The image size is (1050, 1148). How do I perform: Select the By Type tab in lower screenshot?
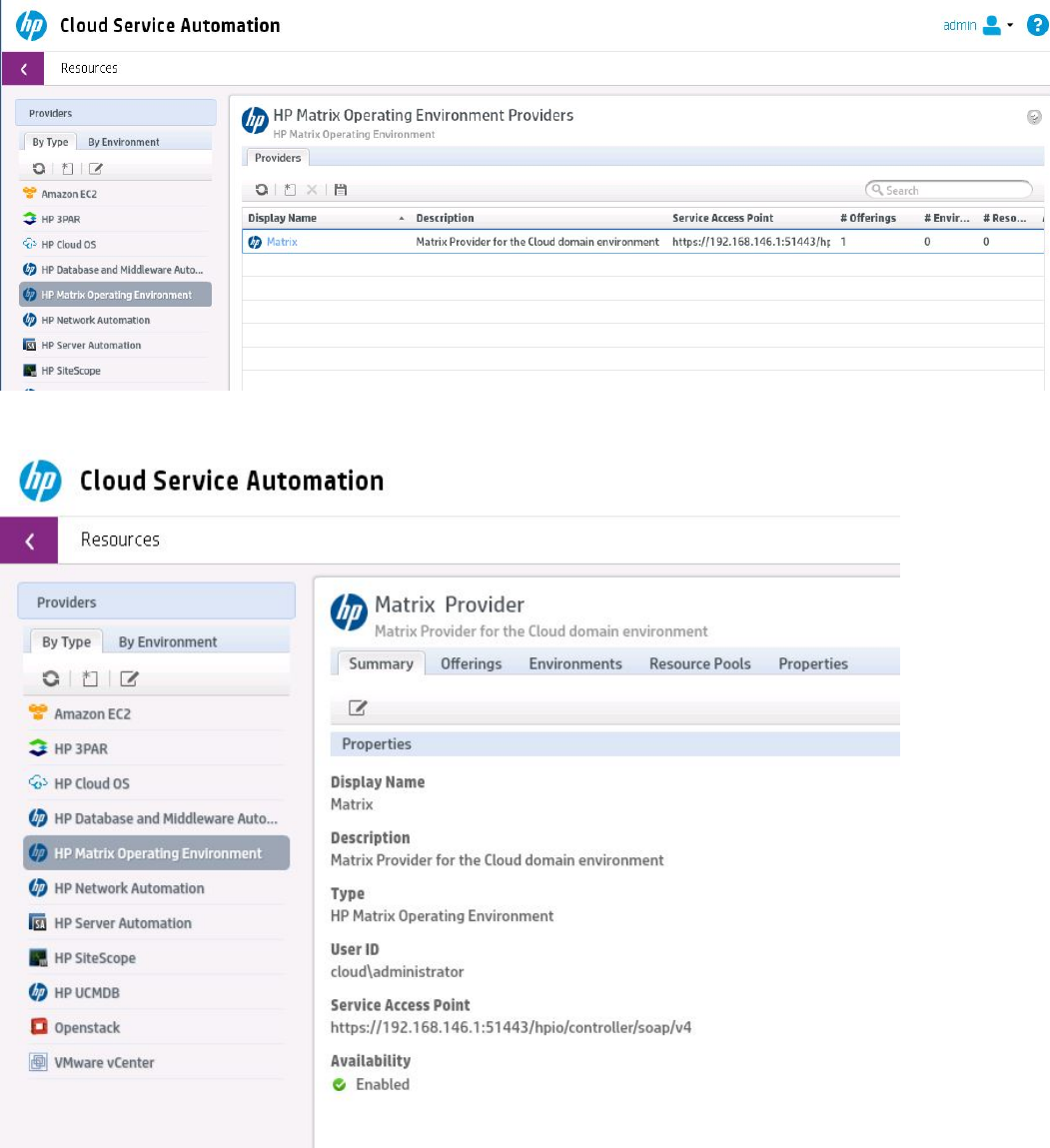coord(66,641)
